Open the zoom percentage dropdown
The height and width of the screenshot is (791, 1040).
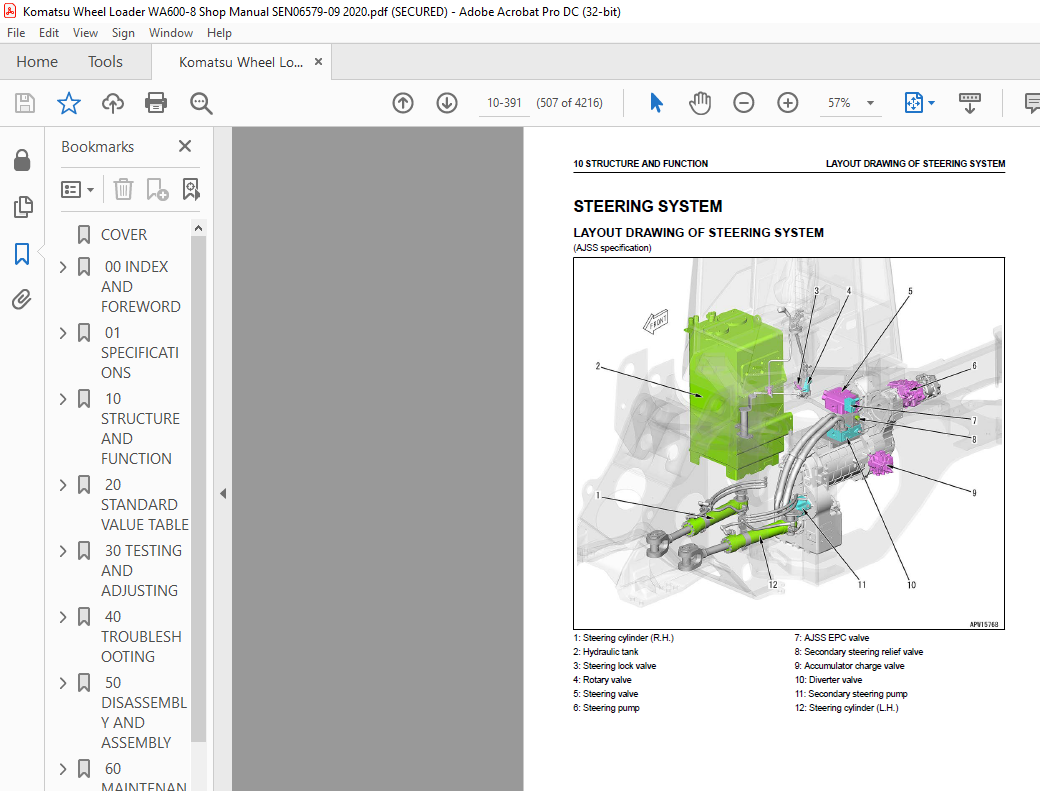(870, 103)
